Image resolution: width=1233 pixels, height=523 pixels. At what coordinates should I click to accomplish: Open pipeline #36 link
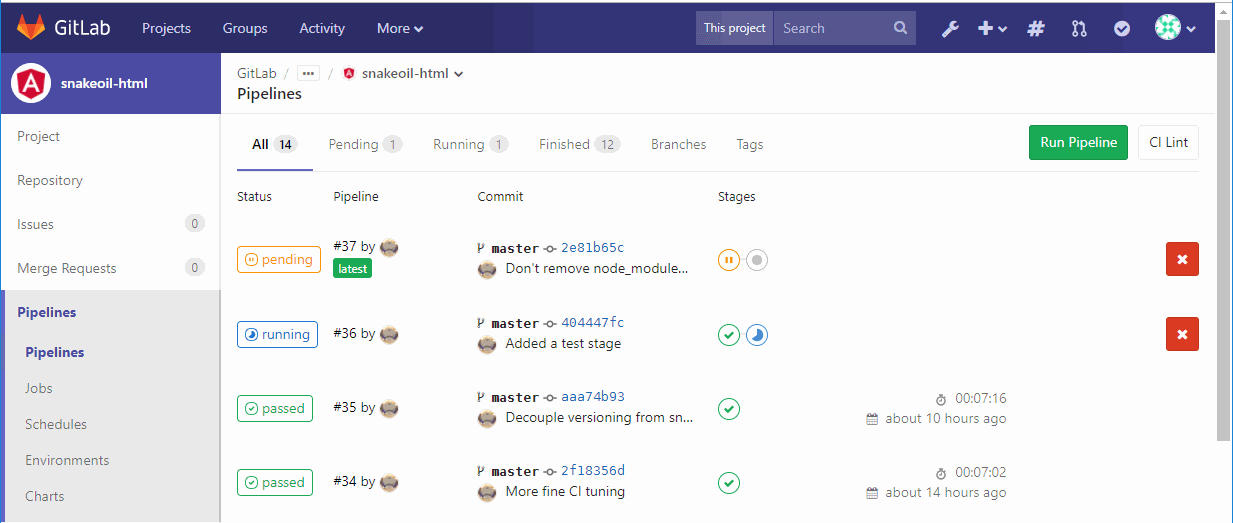point(344,333)
